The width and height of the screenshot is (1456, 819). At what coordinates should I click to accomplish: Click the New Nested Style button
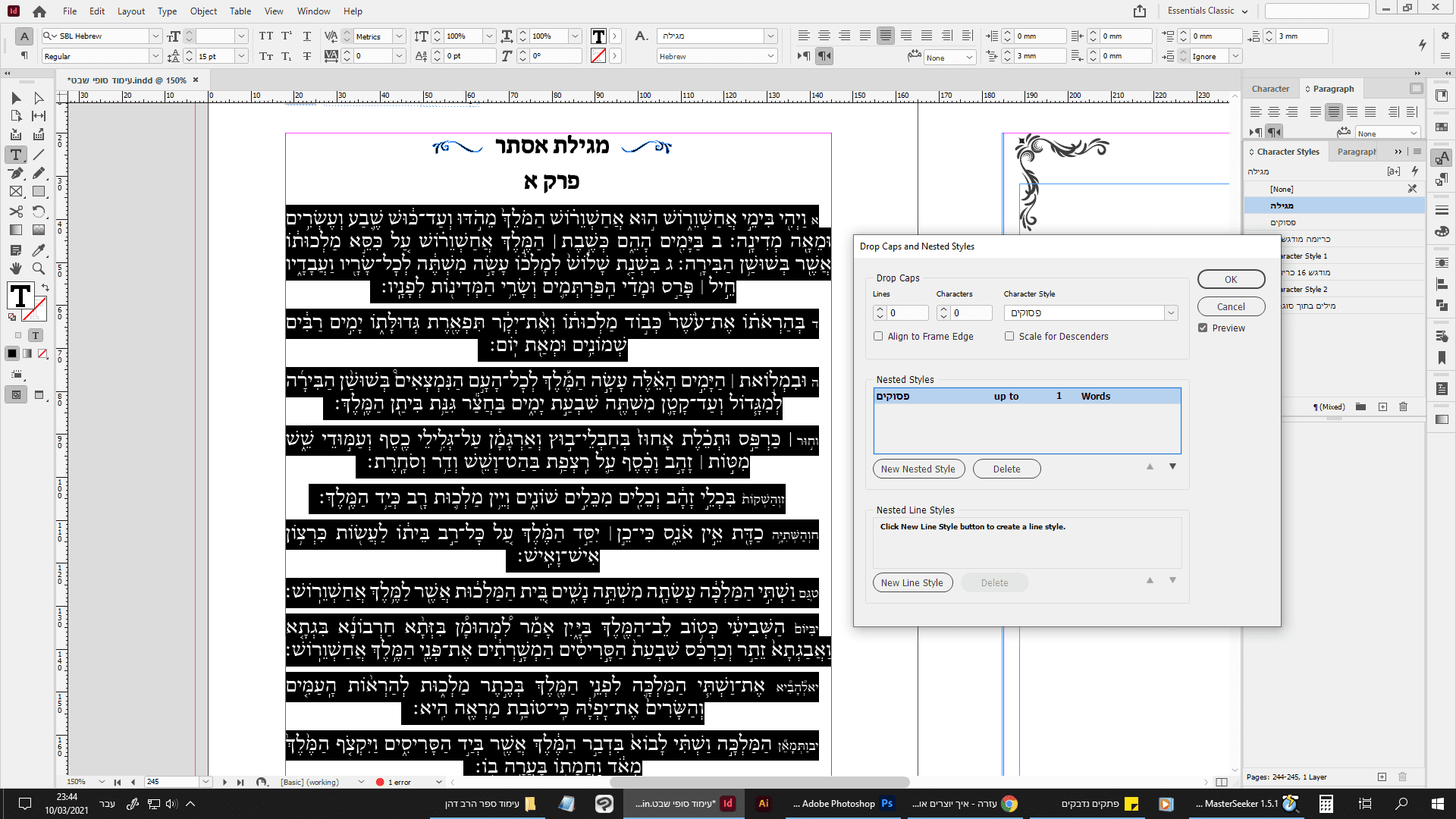(x=918, y=469)
